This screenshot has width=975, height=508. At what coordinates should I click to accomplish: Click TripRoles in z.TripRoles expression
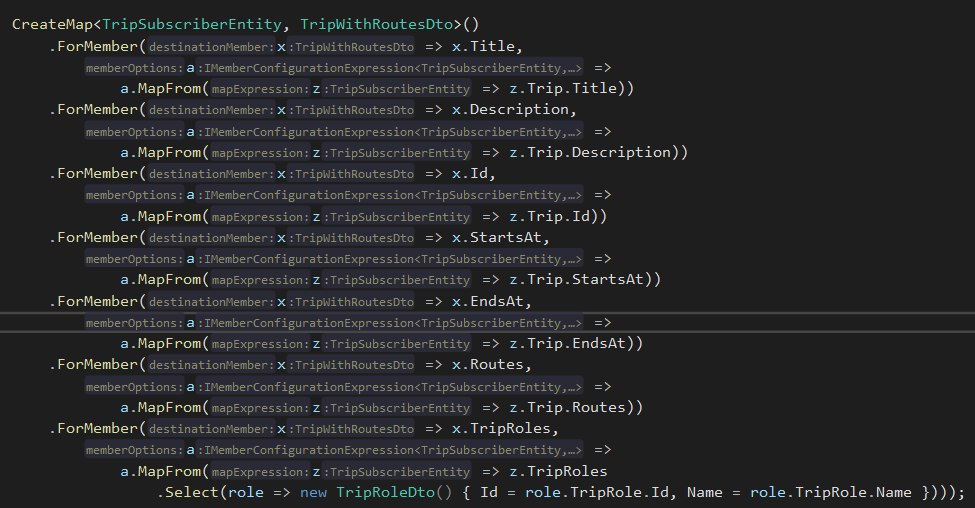567,471
